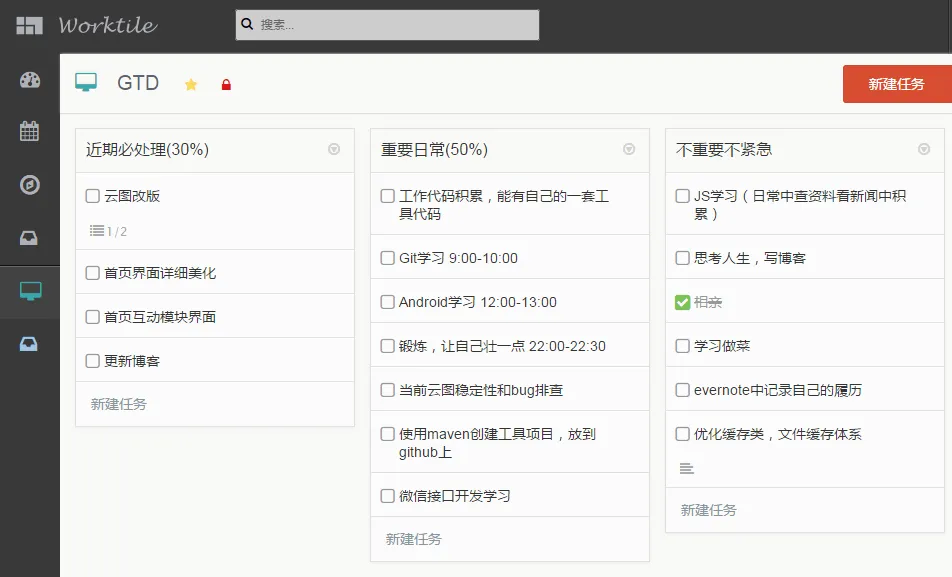Open the 工作代码积累 task text
Image resolution: width=952 pixels, height=577 pixels.
point(504,205)
